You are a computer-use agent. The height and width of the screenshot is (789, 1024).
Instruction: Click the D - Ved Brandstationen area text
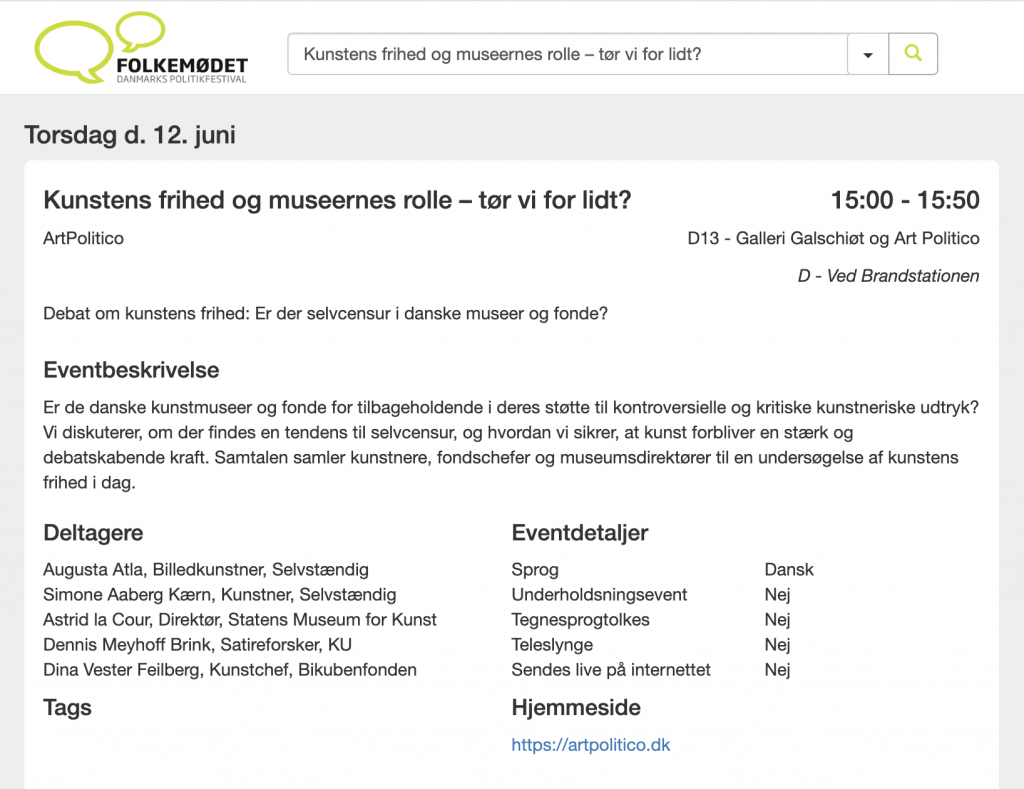click(888, 276)
